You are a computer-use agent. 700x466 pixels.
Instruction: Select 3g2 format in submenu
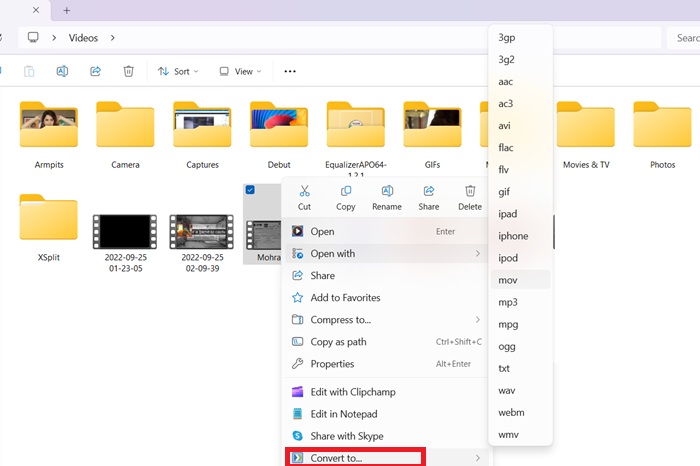(521, 59)
